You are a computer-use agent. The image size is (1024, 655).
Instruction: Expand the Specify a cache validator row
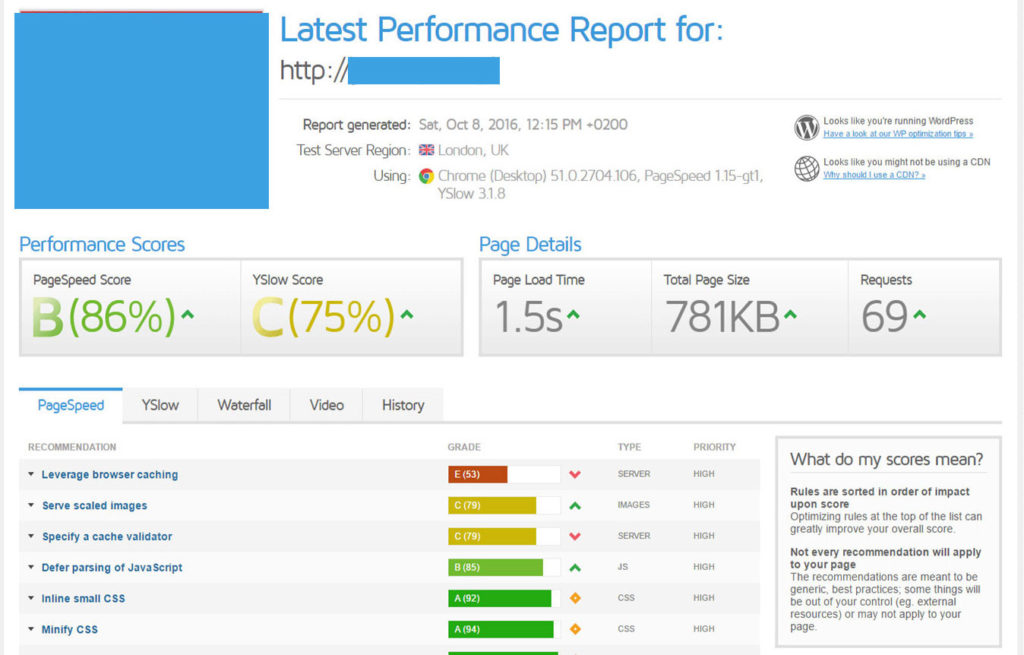(x=106, y=537)
